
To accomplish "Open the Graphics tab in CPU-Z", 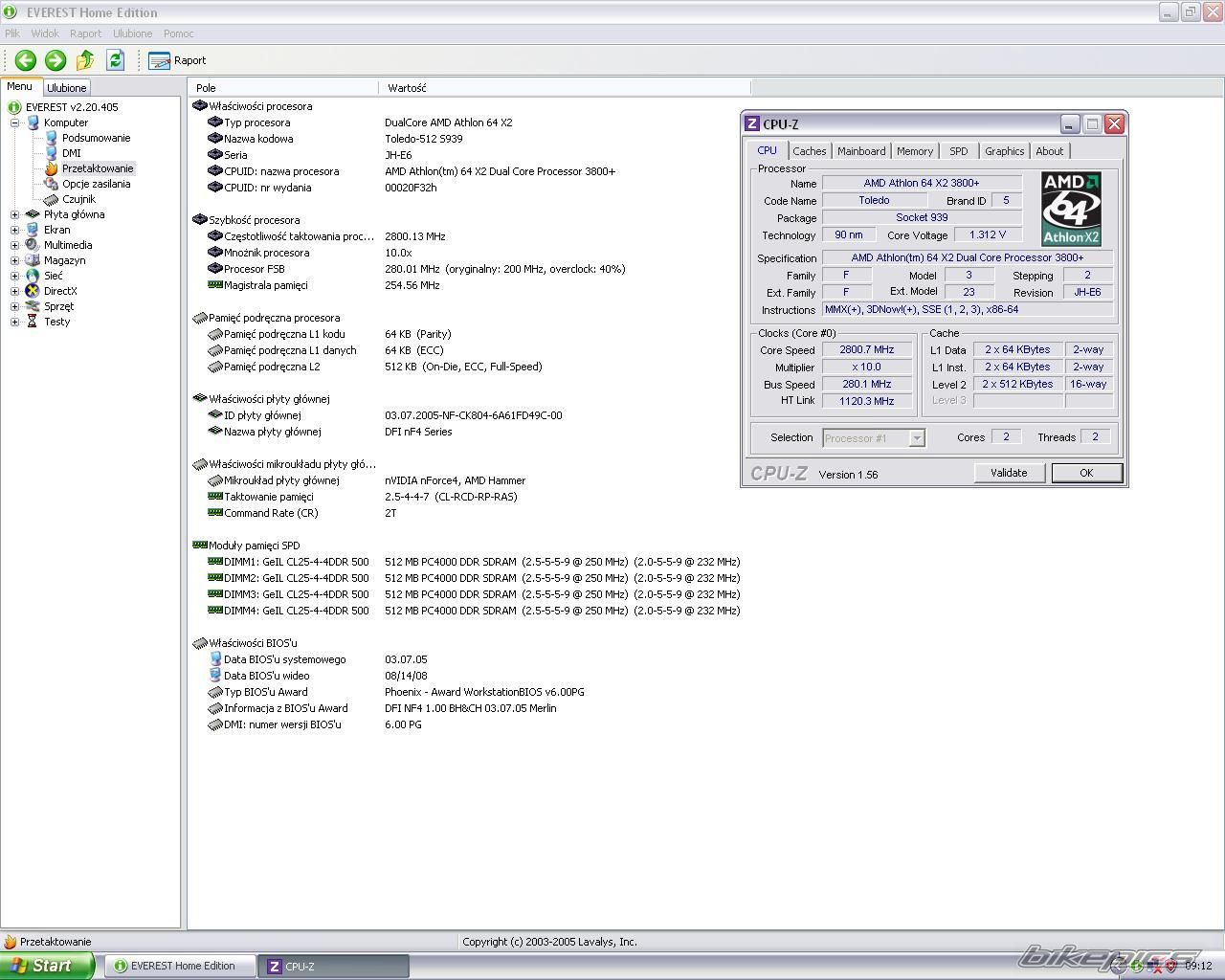I will coord(1005,151).
